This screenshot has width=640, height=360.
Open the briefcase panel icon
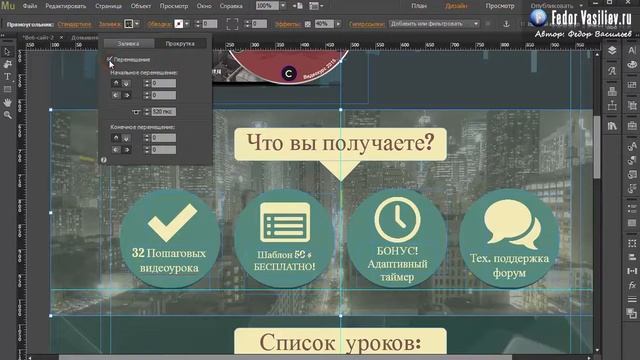(x=632, y=126)
